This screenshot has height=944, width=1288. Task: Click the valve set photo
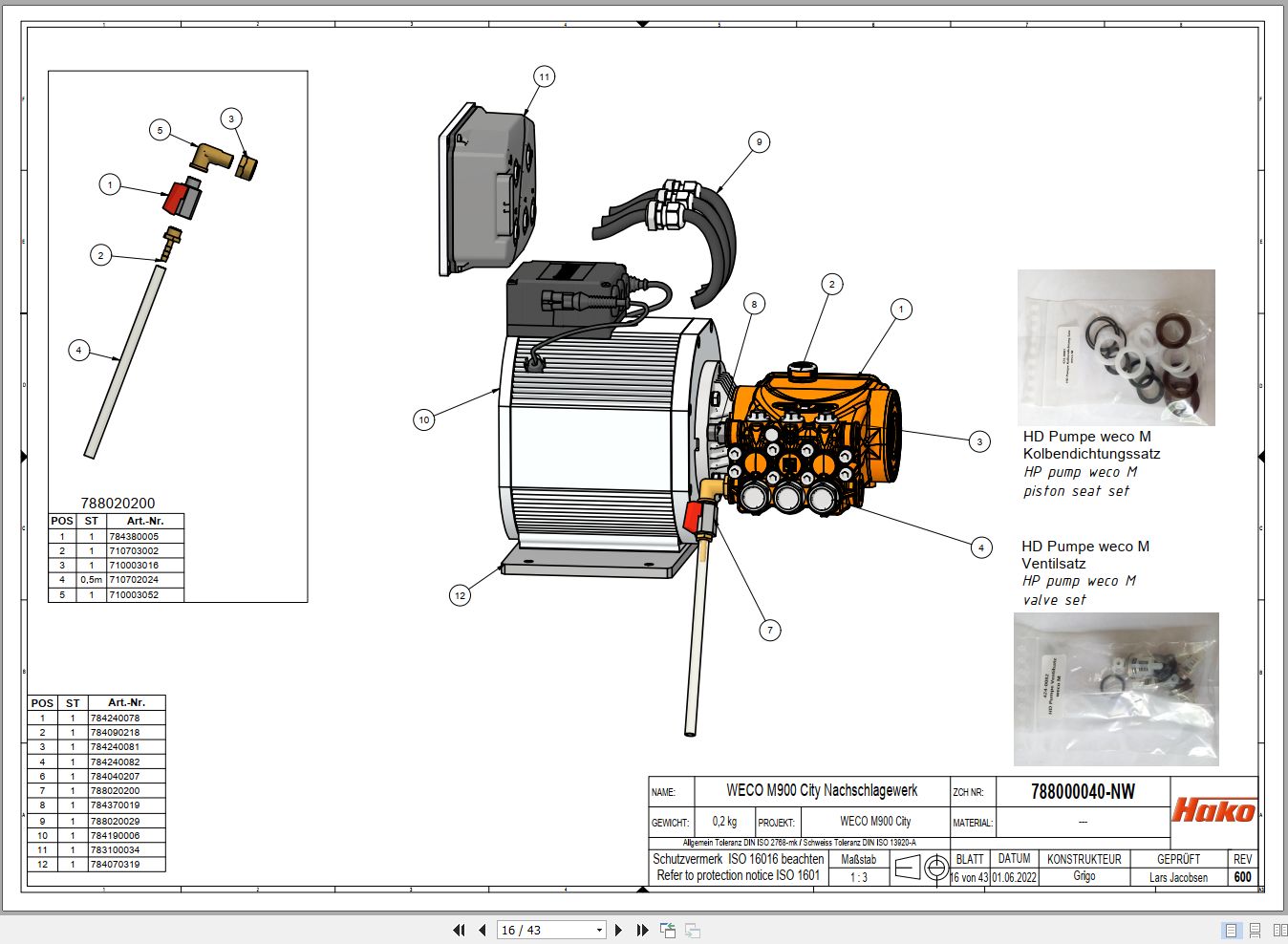point(1116,689)
